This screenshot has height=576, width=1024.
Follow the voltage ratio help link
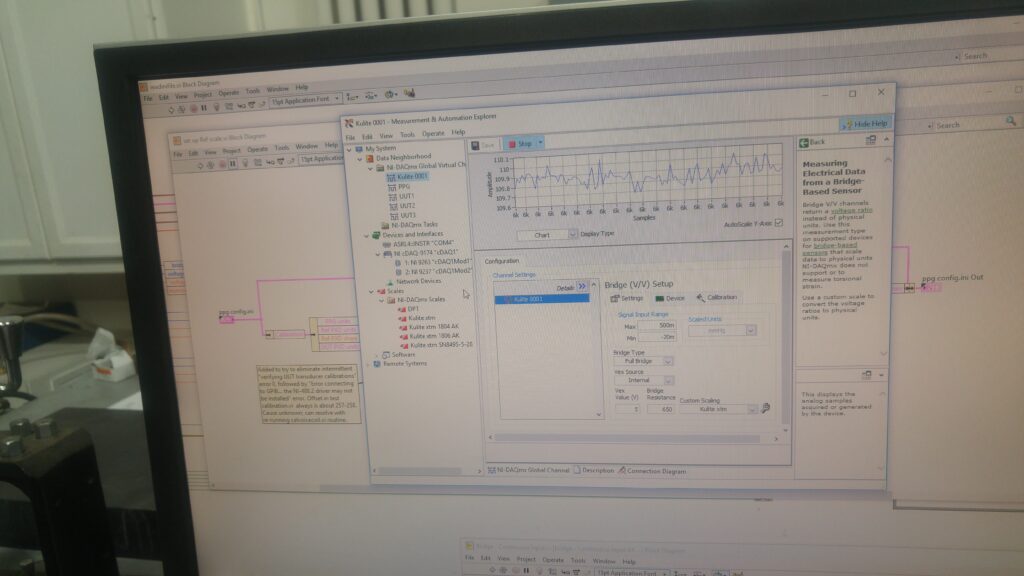click(x=851, y=210)
